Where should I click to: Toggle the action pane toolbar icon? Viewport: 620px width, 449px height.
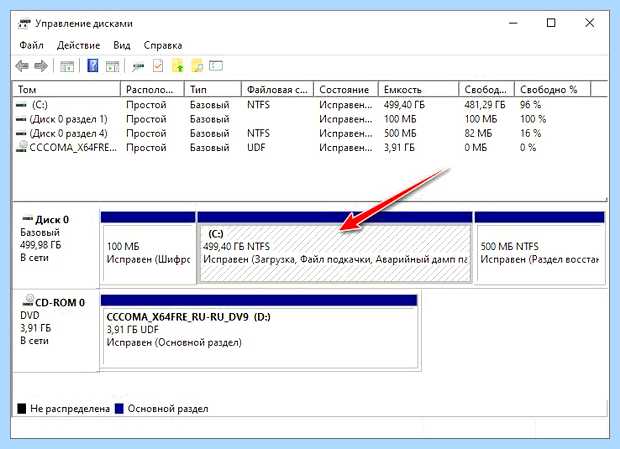coord(113,66)
